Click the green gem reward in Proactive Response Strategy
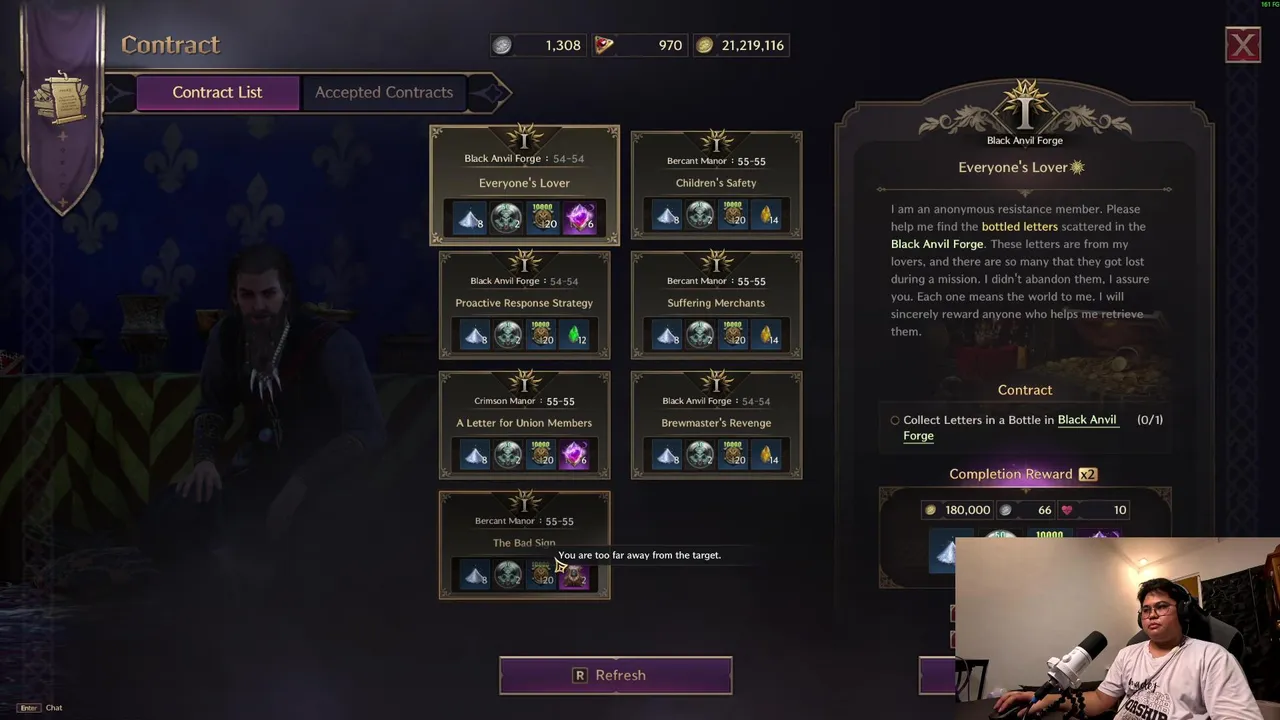 (x=576, y=335)
